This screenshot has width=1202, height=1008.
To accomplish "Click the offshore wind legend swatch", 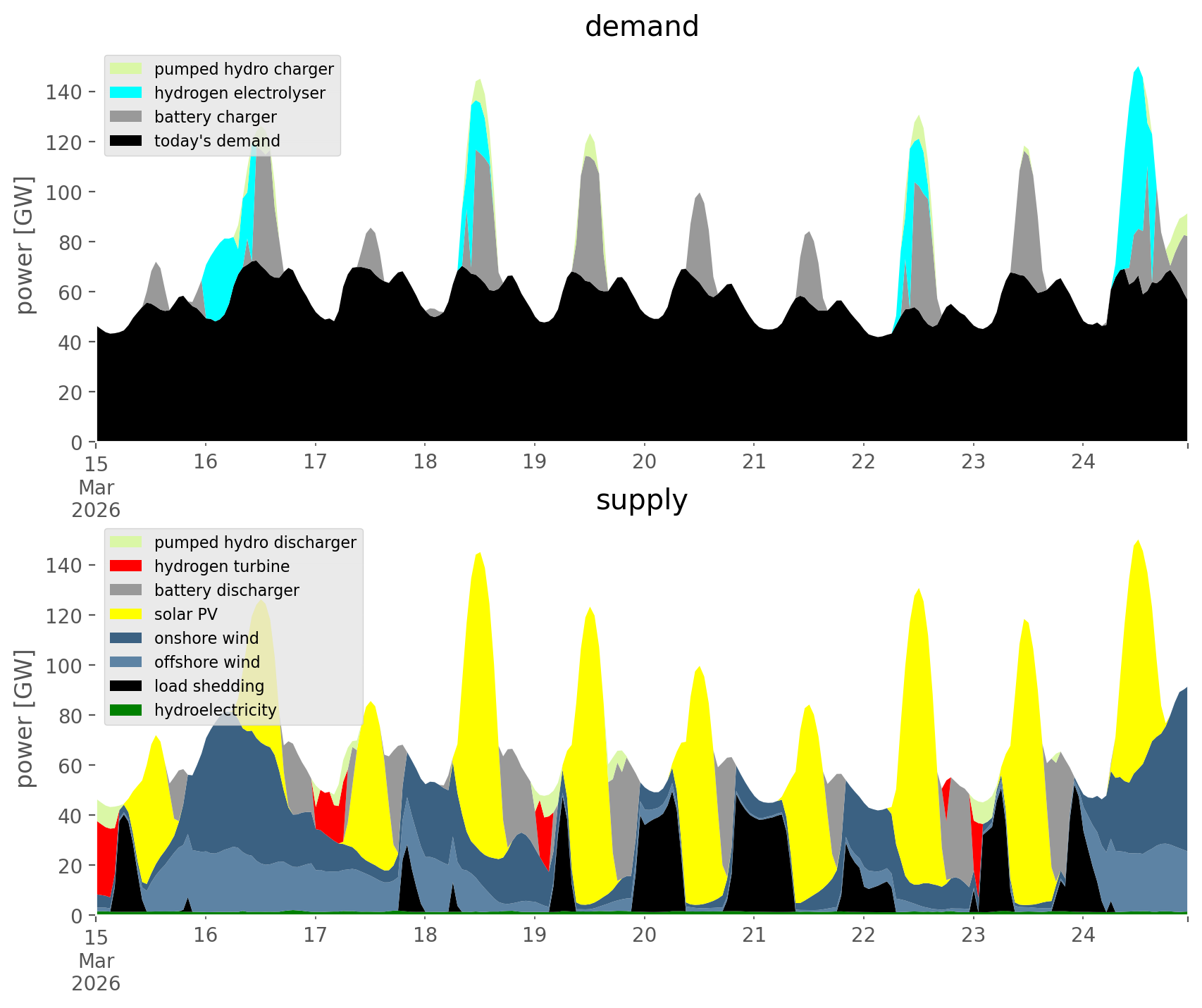I will pos(126,662).
